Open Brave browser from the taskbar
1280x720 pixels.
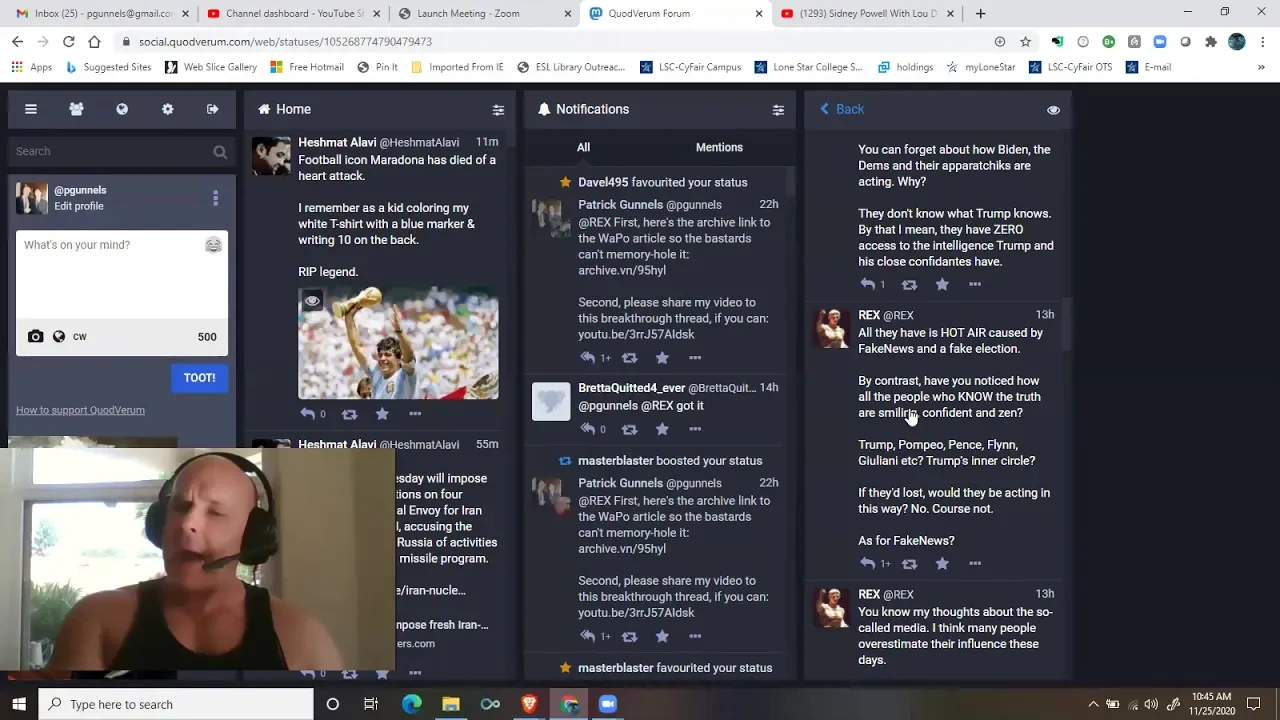pyautogui.click(x=530, y=704)
